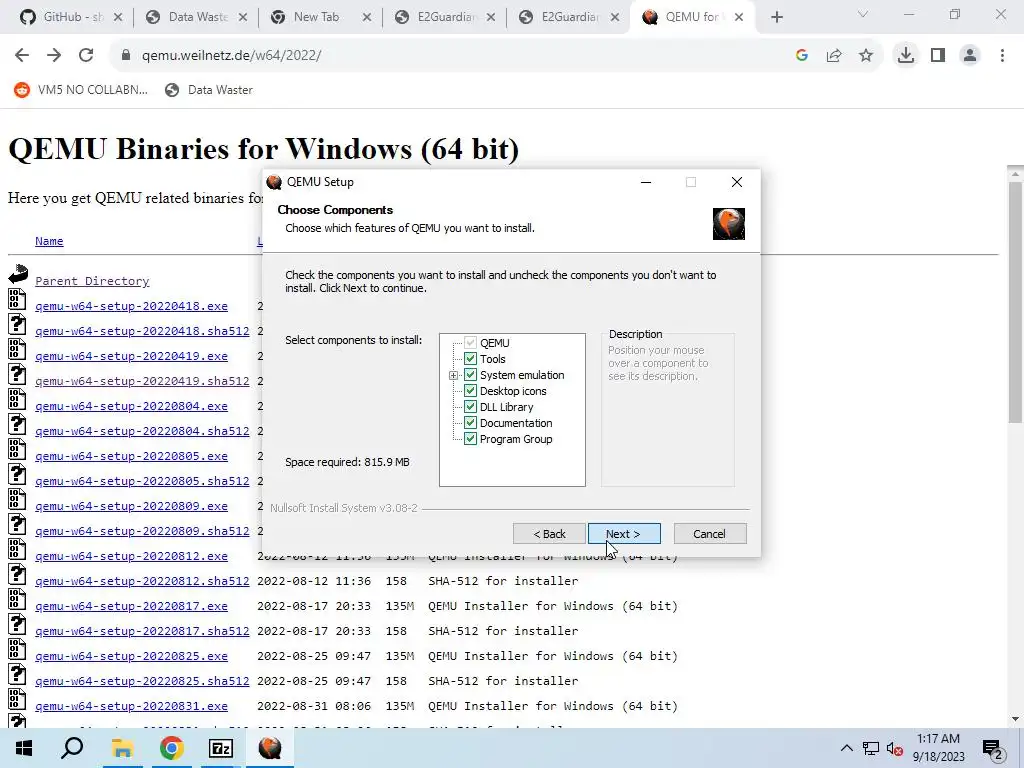1024x768 pixels.
Task: Download qemu-w64-setup-20220825.exe
Action: [131, 656]
